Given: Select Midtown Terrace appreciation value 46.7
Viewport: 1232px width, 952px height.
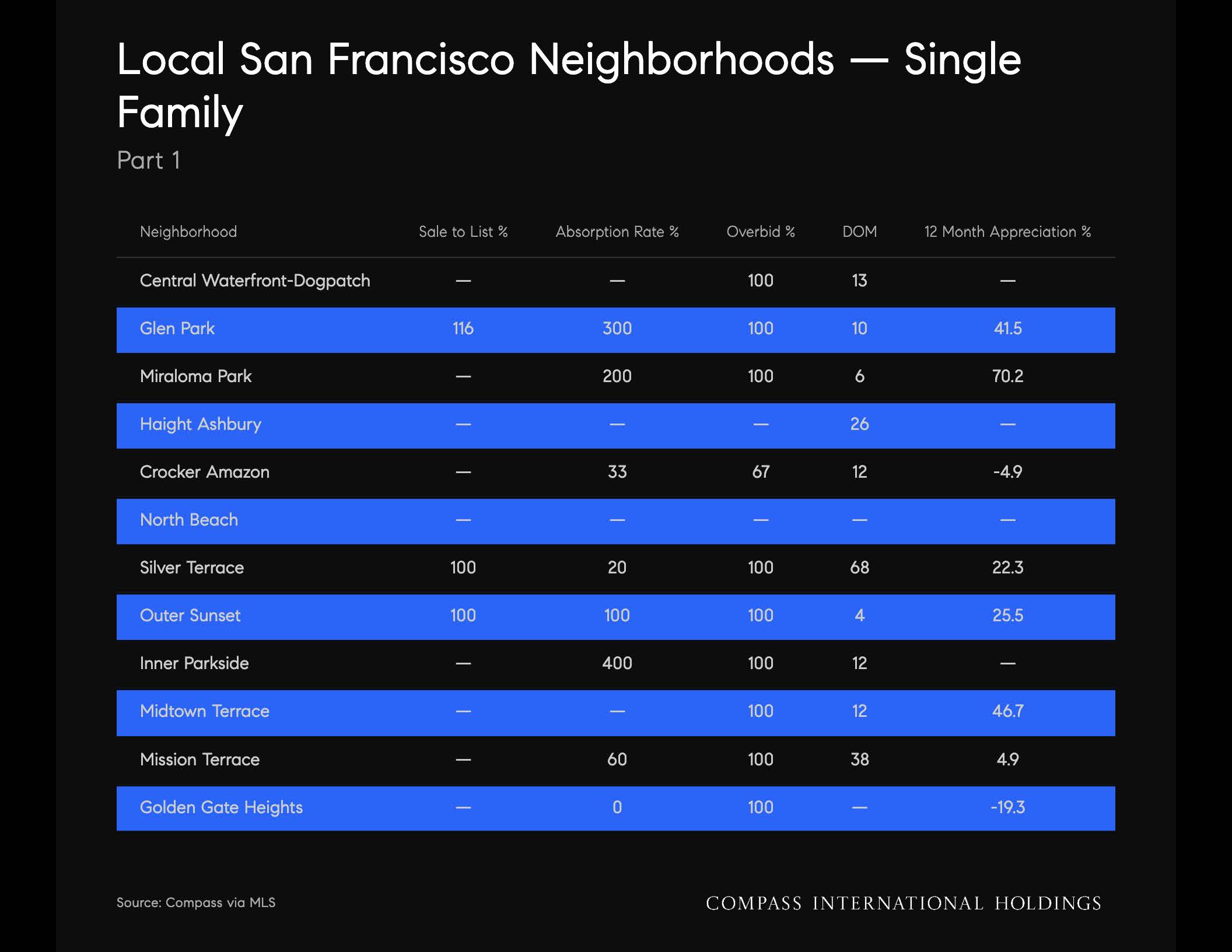Looking at the screenshot, I should (x=1007, y=711).
